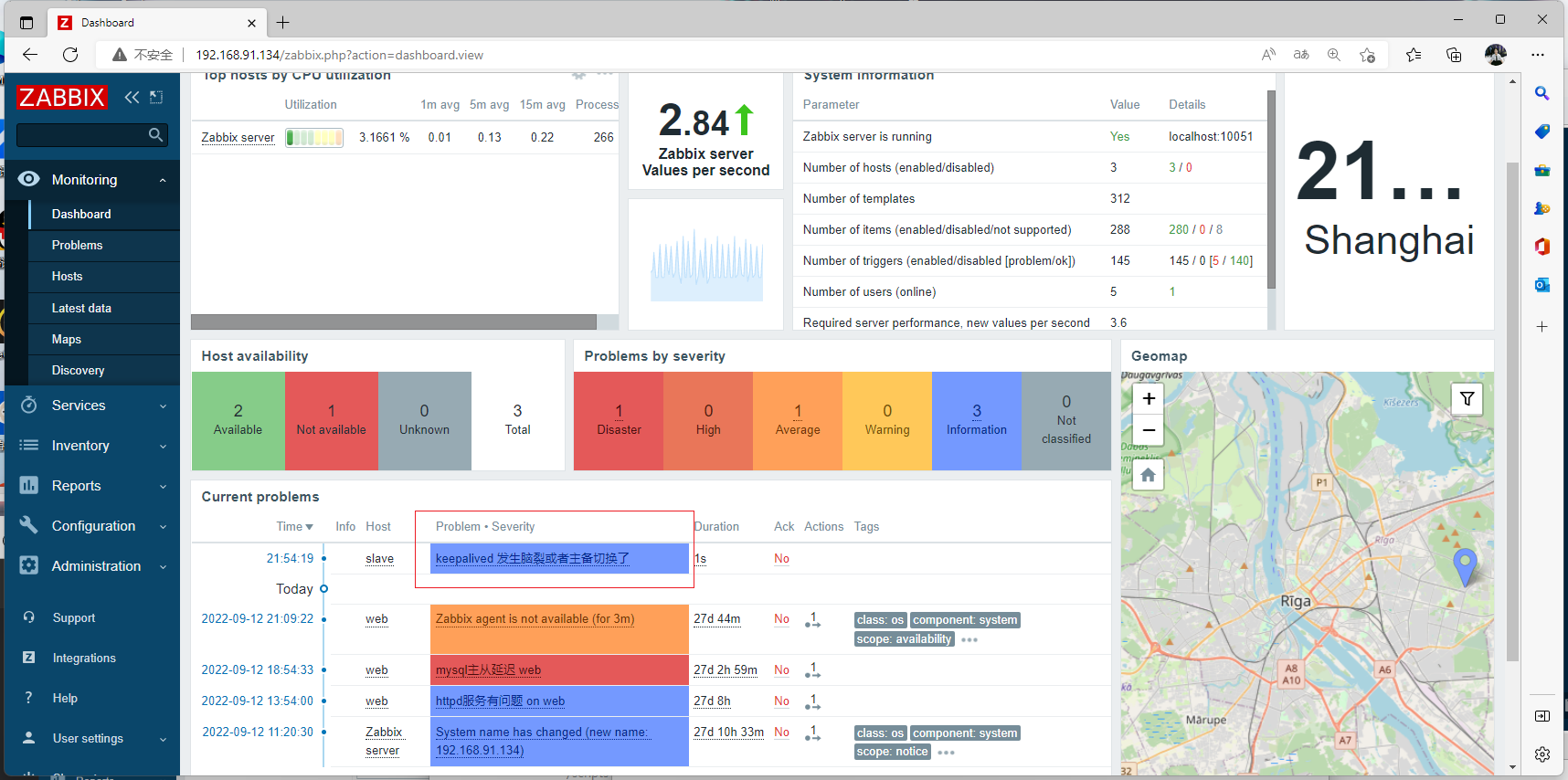Zoom out on the Geomap

coord(1149,429)
